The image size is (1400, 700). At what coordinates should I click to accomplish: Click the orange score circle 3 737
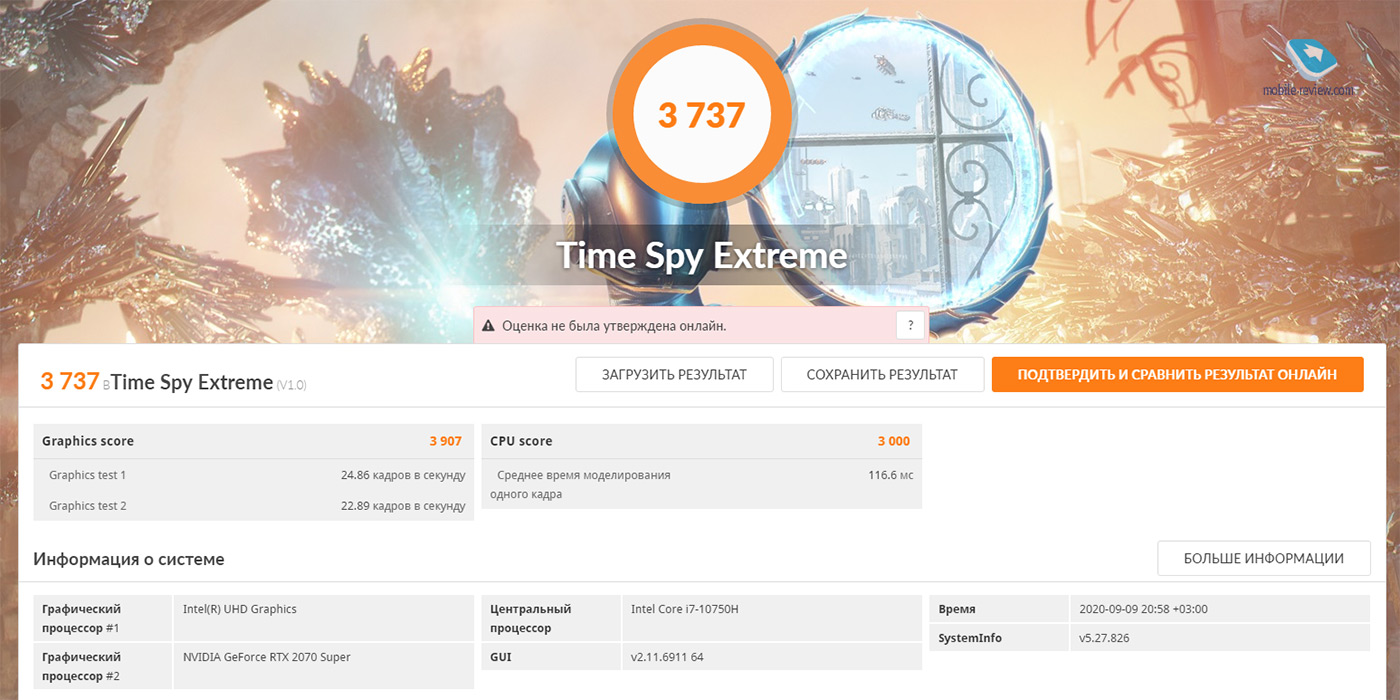702,115
